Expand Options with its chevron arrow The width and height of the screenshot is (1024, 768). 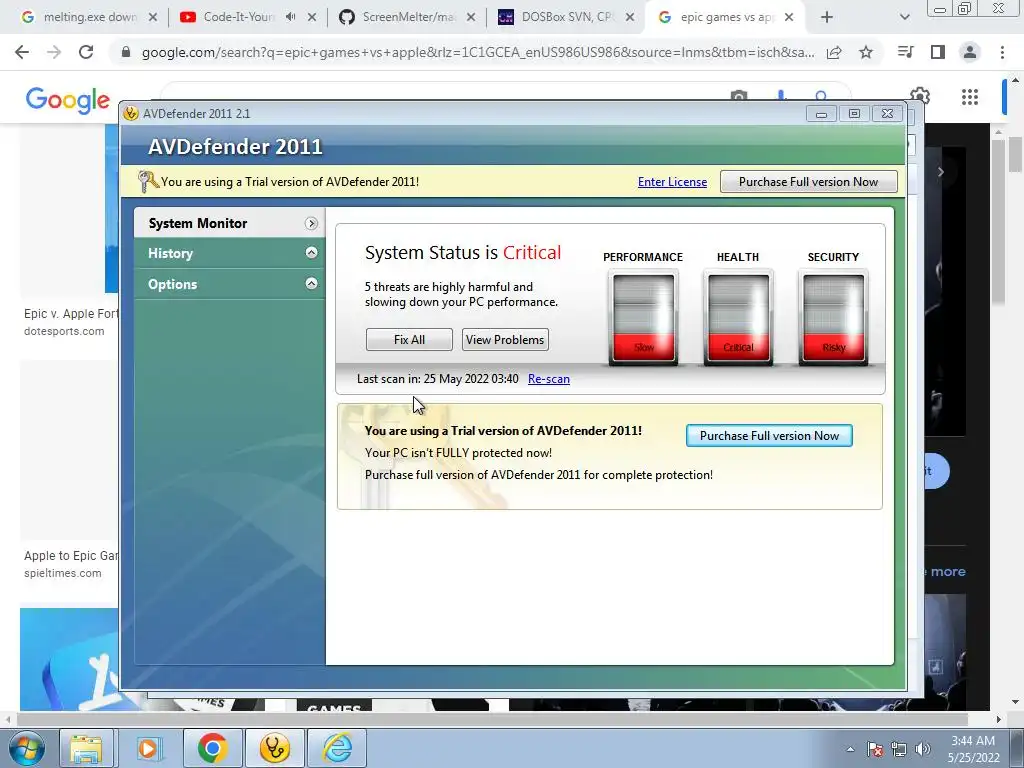[312, 283]
